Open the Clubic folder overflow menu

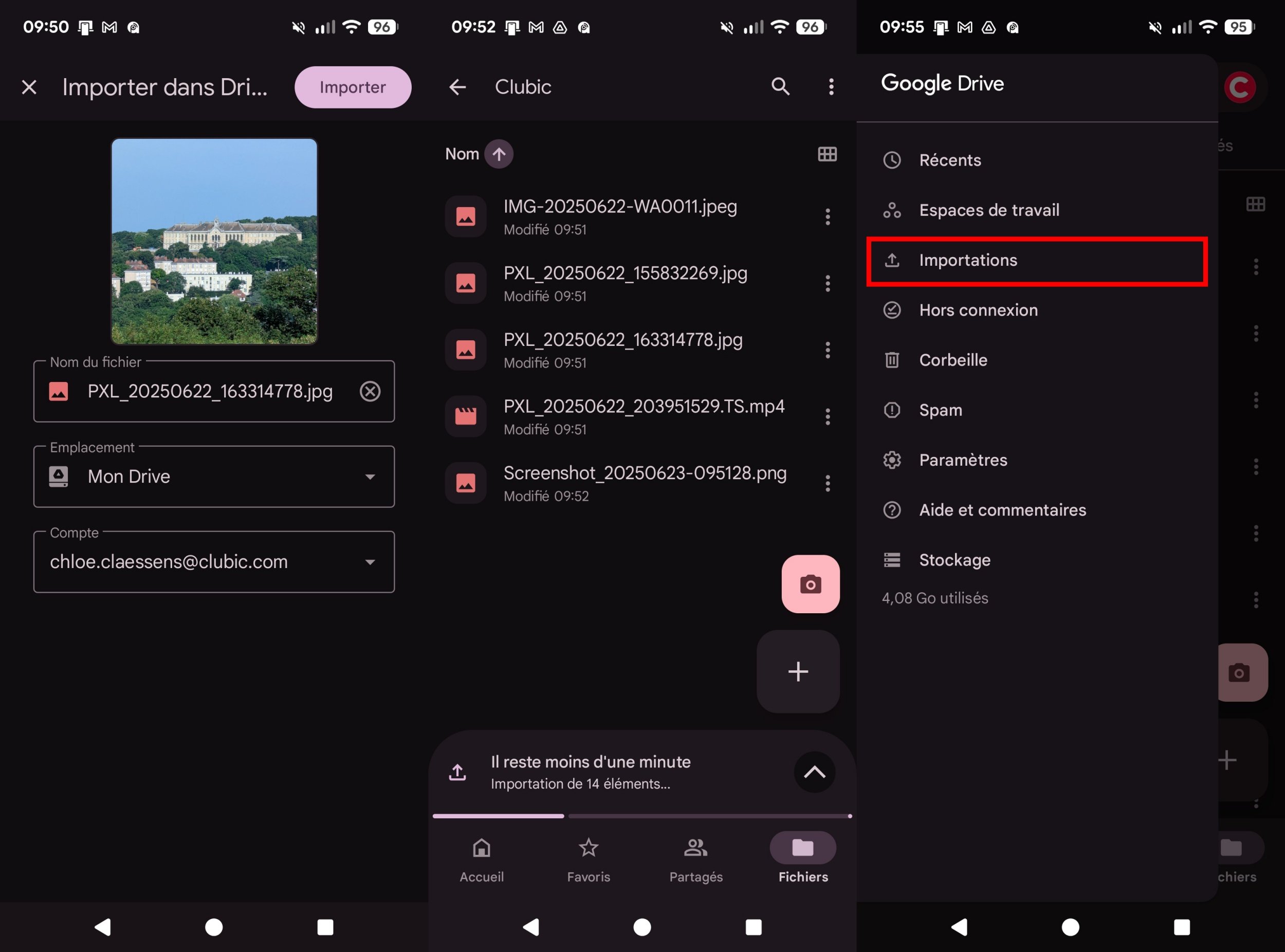pyautogui.click(x=832, y=86)
